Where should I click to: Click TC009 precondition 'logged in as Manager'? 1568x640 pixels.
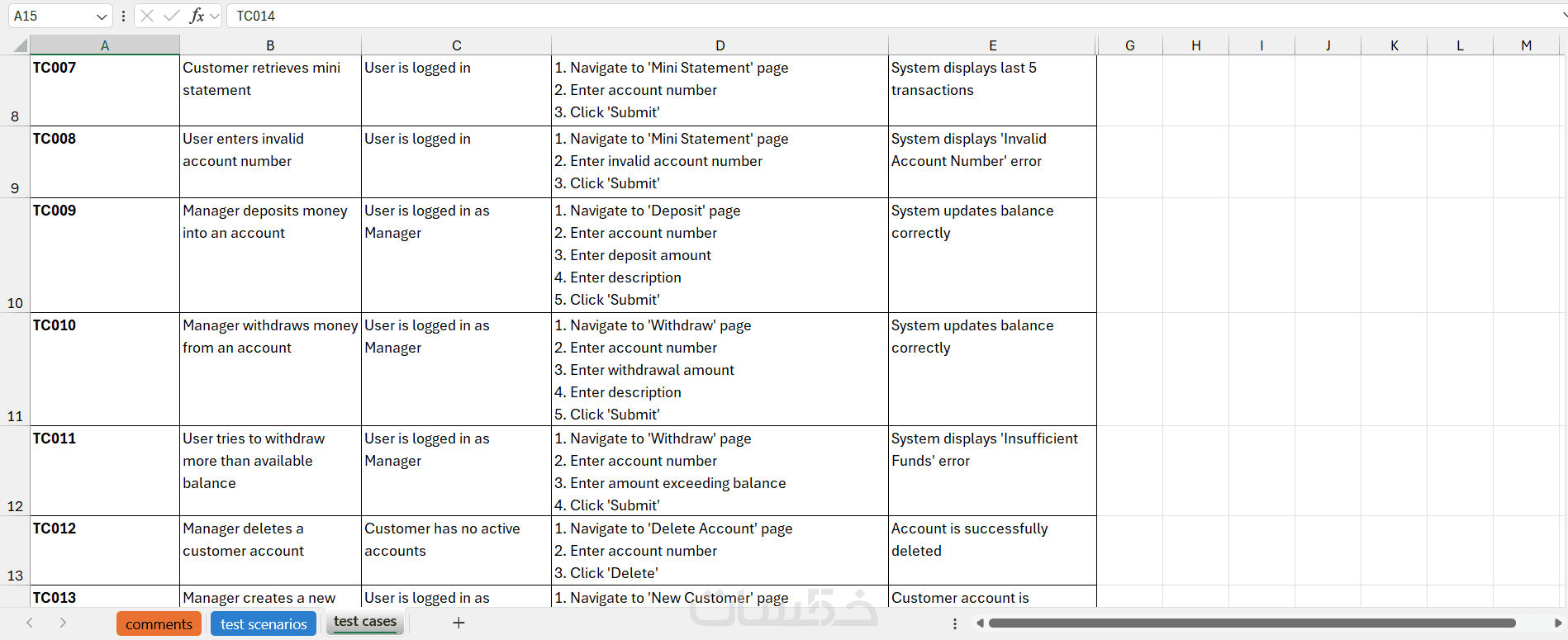tap(456, 255)
